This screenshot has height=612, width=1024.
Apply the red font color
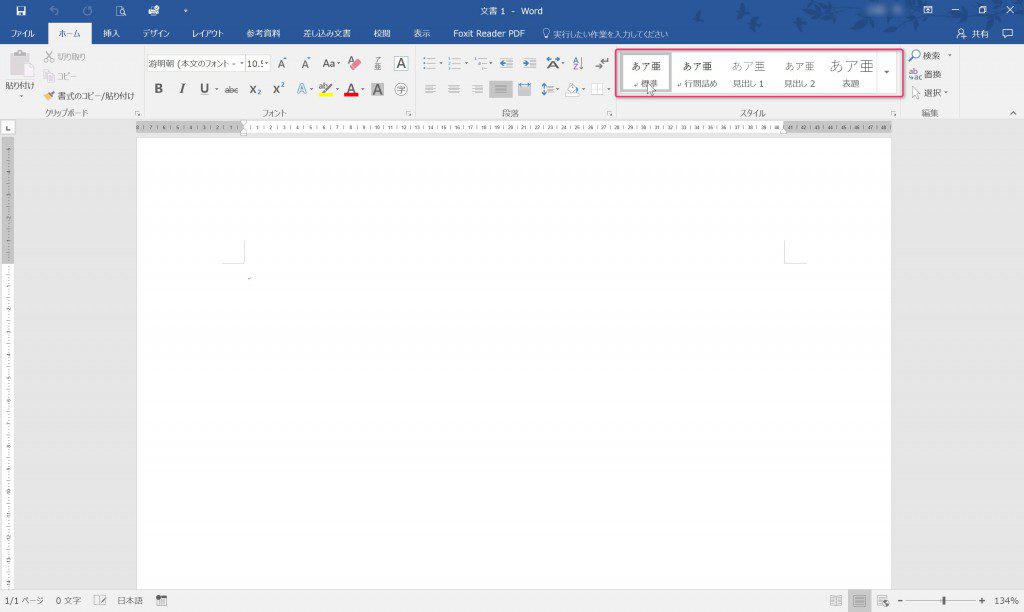point(351,89)
